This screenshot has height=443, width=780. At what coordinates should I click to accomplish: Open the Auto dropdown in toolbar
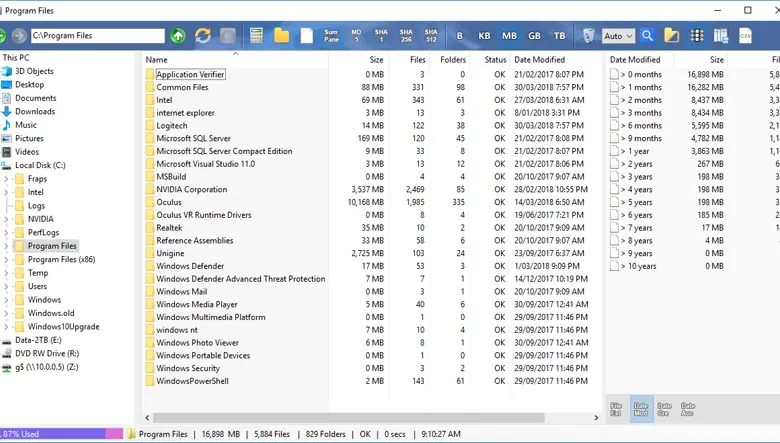618,36
